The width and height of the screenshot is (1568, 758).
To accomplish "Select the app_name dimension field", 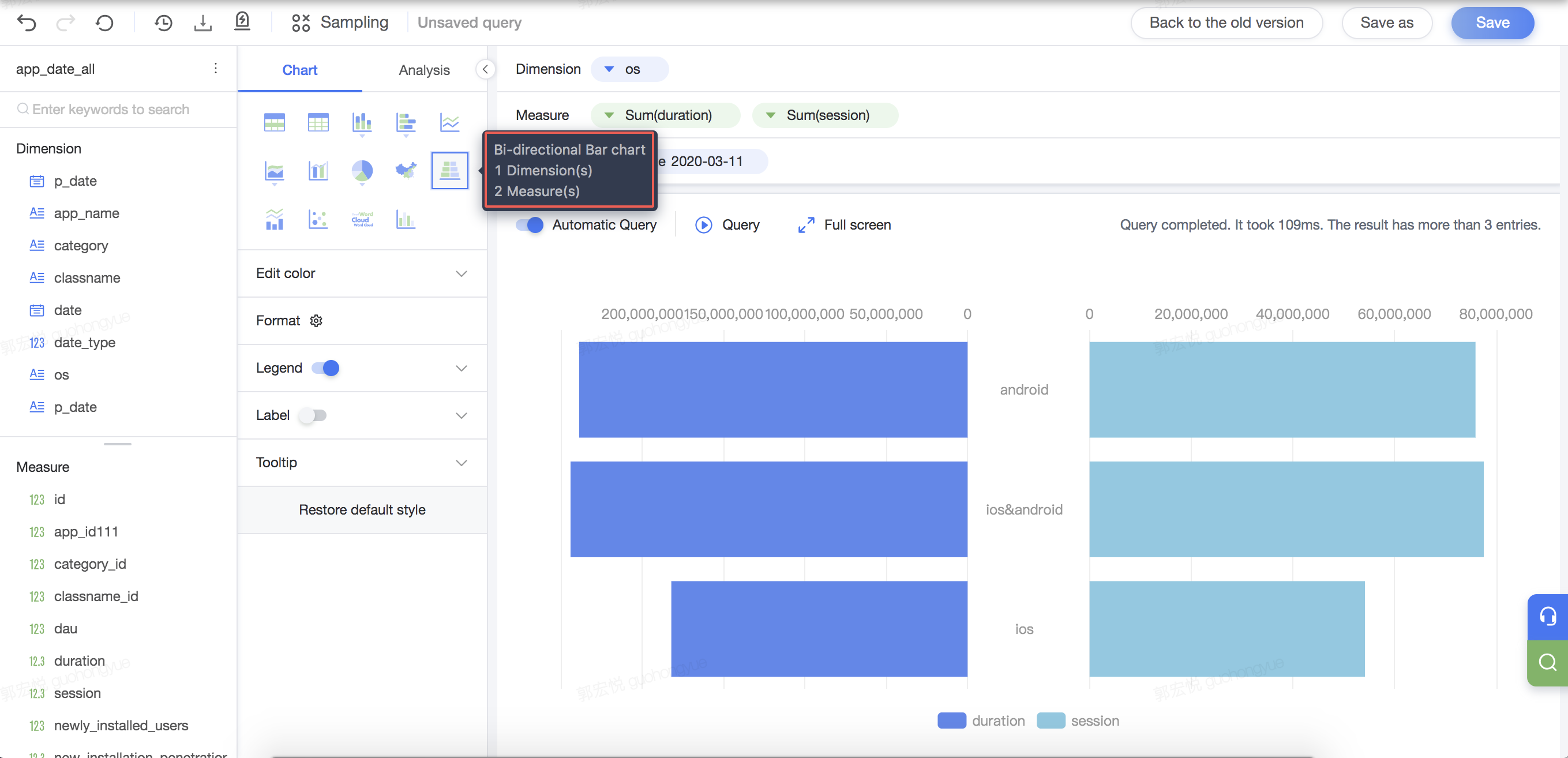I will click(x=87, y=213).
